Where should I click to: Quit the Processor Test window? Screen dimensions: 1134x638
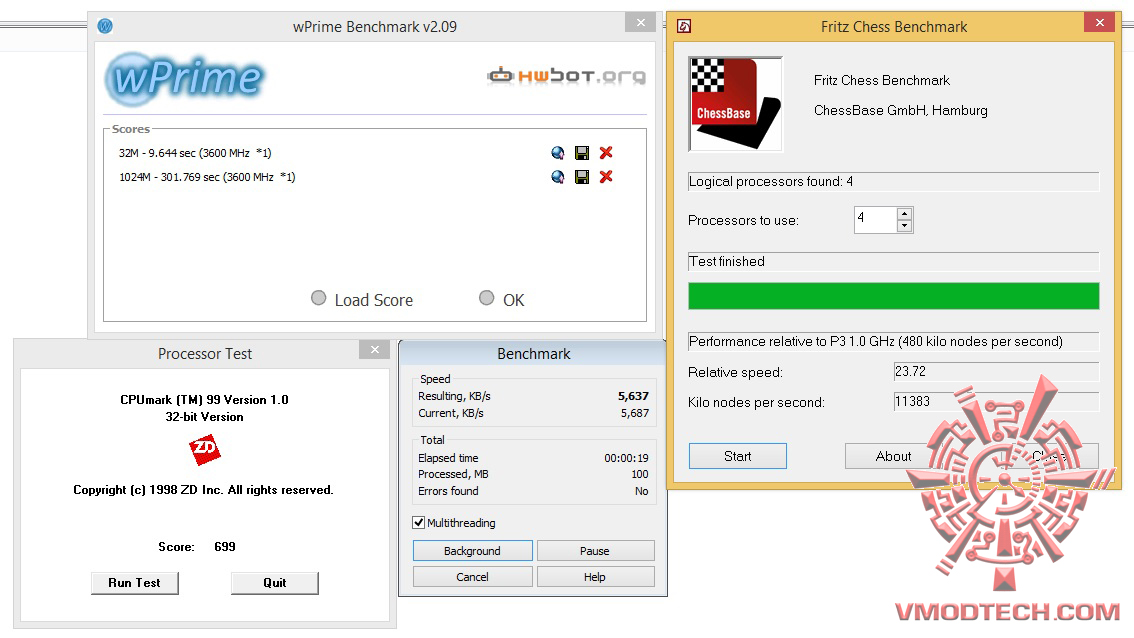coord(275,583)
